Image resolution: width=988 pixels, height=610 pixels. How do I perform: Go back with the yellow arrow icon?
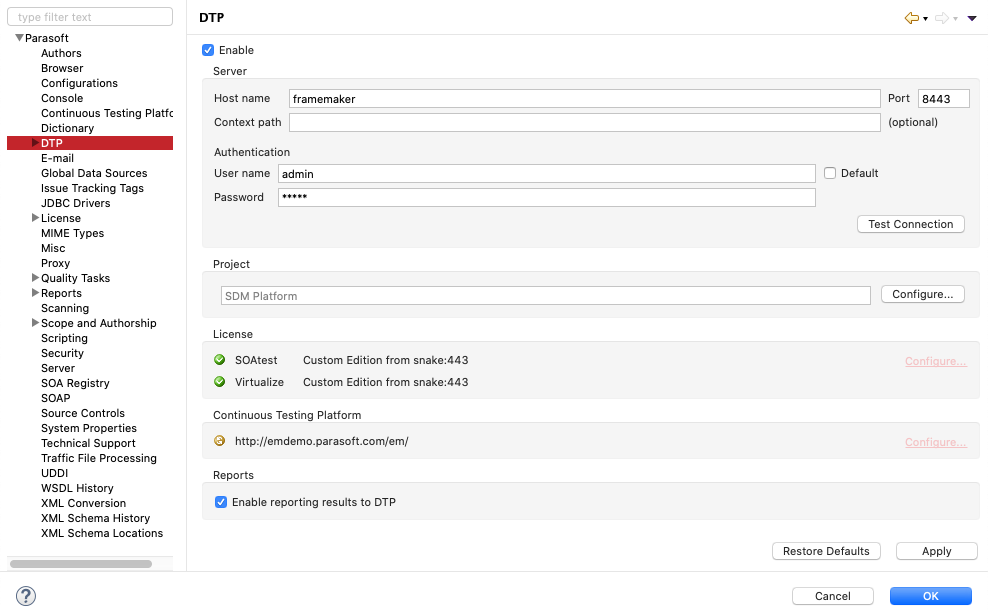pyautogui.click(x=911, y=18)
